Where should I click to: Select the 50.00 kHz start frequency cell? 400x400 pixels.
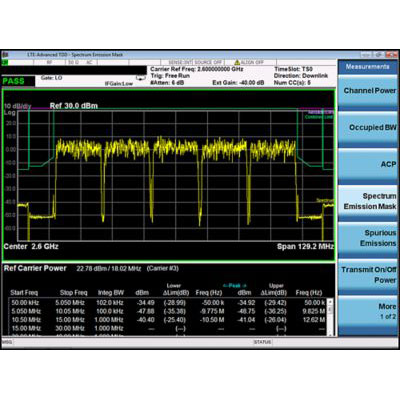pyautogui.click(x=25, y=303)
